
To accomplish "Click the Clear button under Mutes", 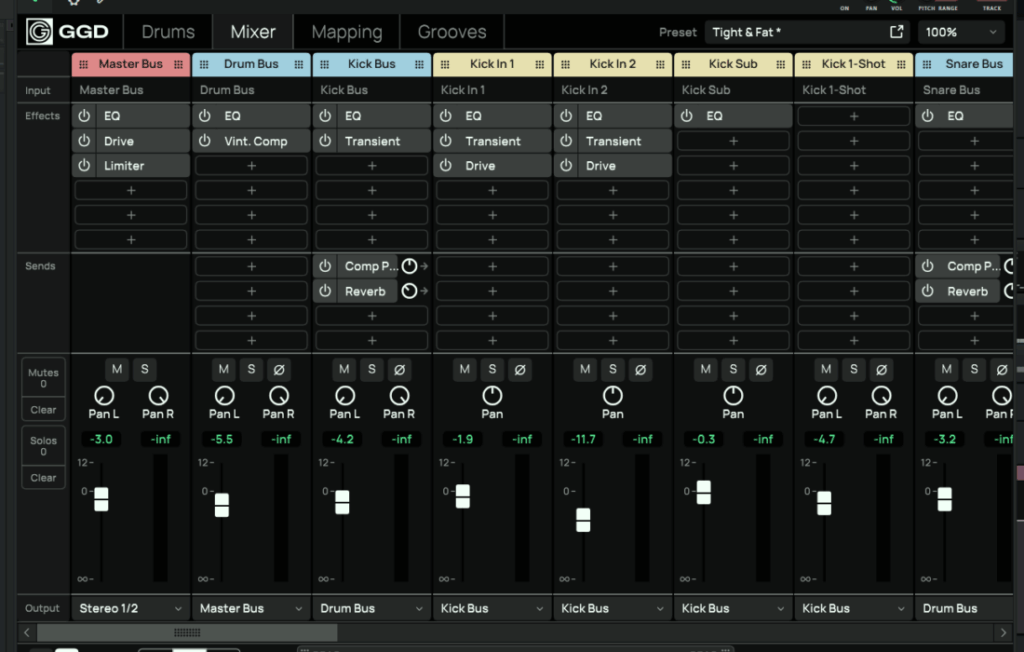I will click(x=43, y=410).
